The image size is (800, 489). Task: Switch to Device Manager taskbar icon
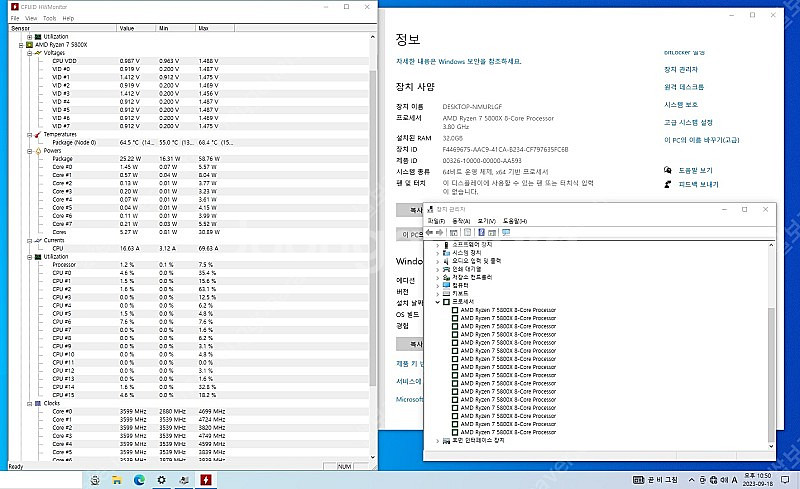pyautogui.click(x=184, y=480)
